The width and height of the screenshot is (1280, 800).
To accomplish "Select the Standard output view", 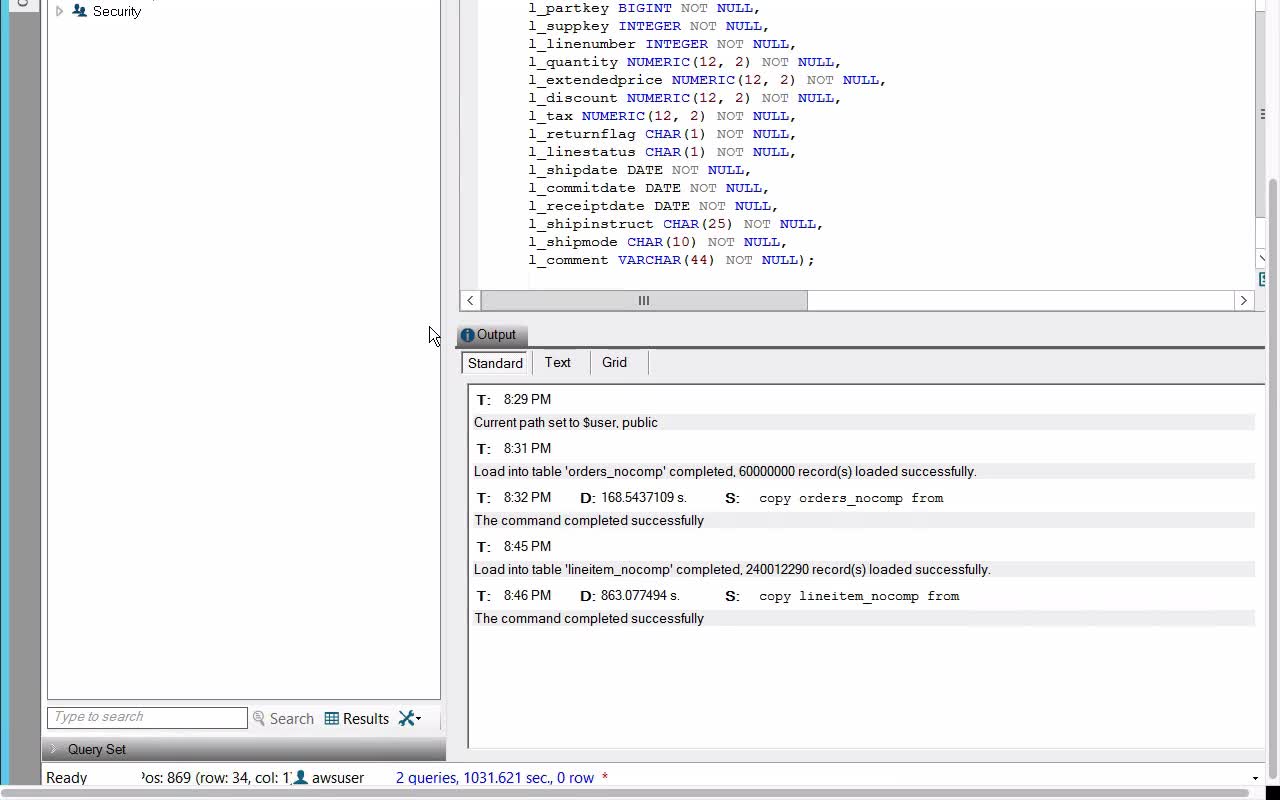I will coord(495,363).
